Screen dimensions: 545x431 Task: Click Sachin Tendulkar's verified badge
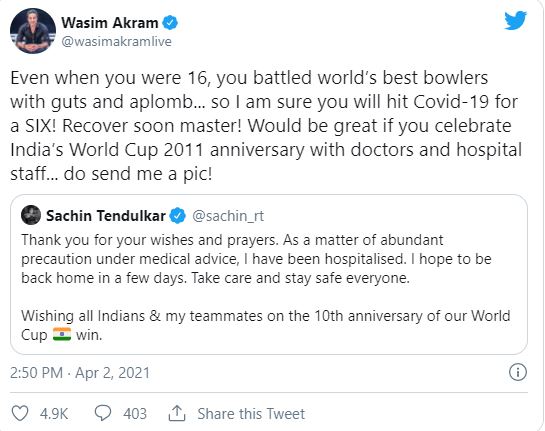[178, 216]
